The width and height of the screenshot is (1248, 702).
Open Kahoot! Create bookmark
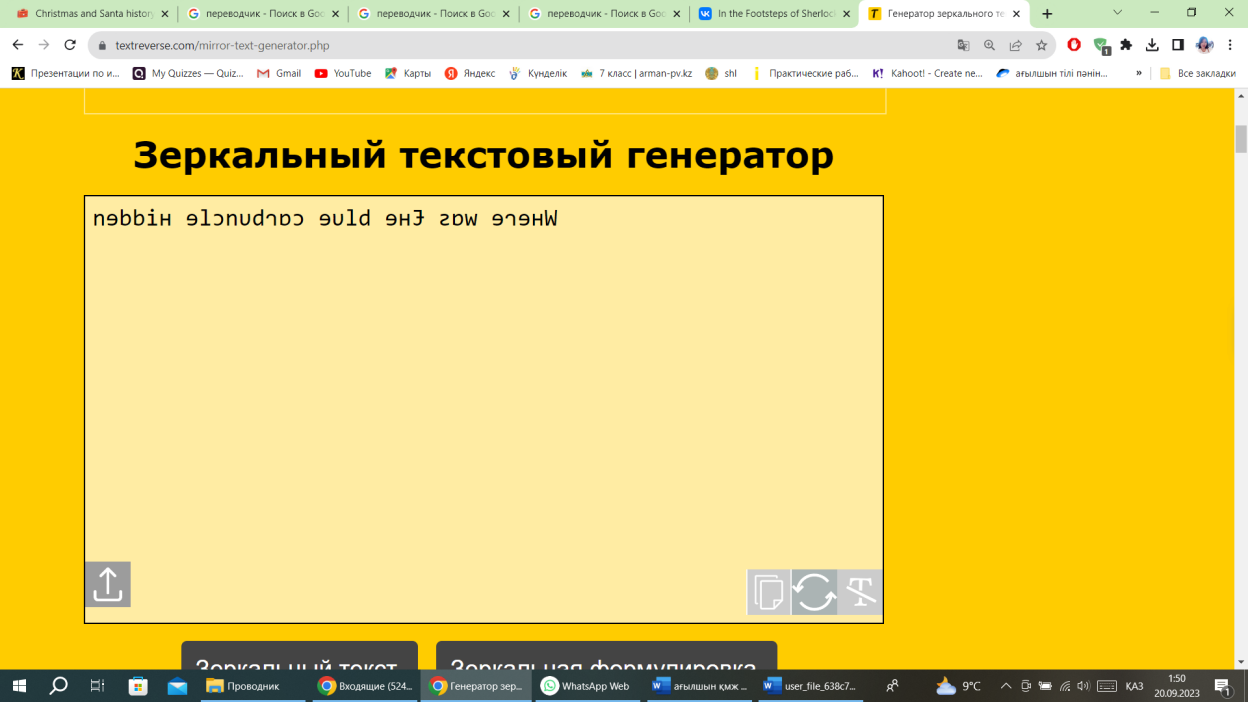pyautogui.click(x=928, y=73)
